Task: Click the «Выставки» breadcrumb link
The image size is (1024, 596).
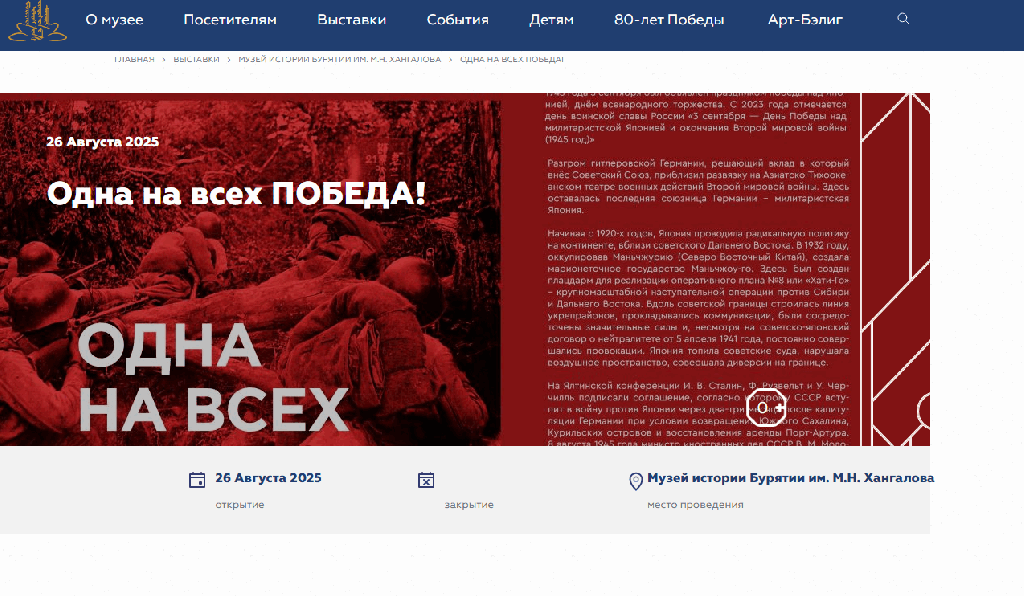Action: 196,60
